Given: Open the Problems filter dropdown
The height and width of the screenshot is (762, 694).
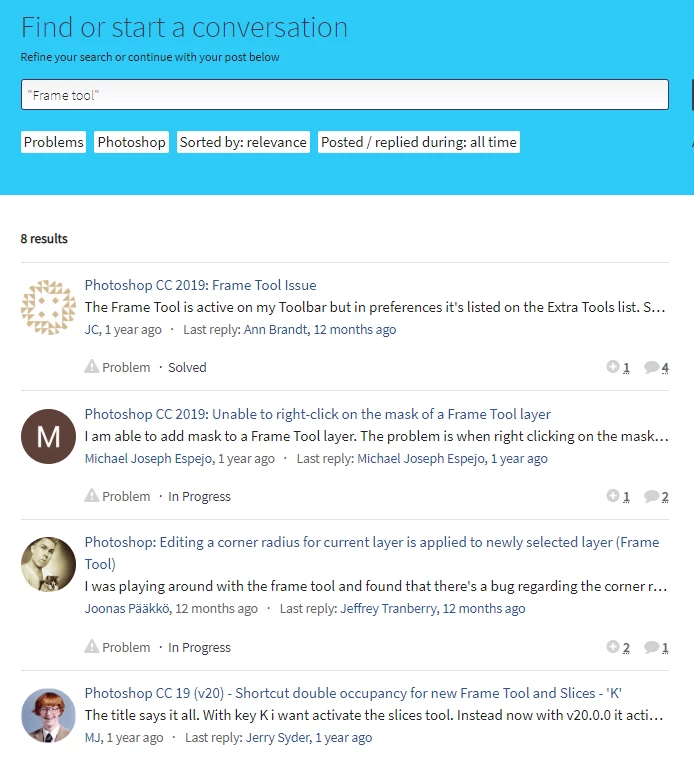Looking at the screenshot, I should pos(53,142).
